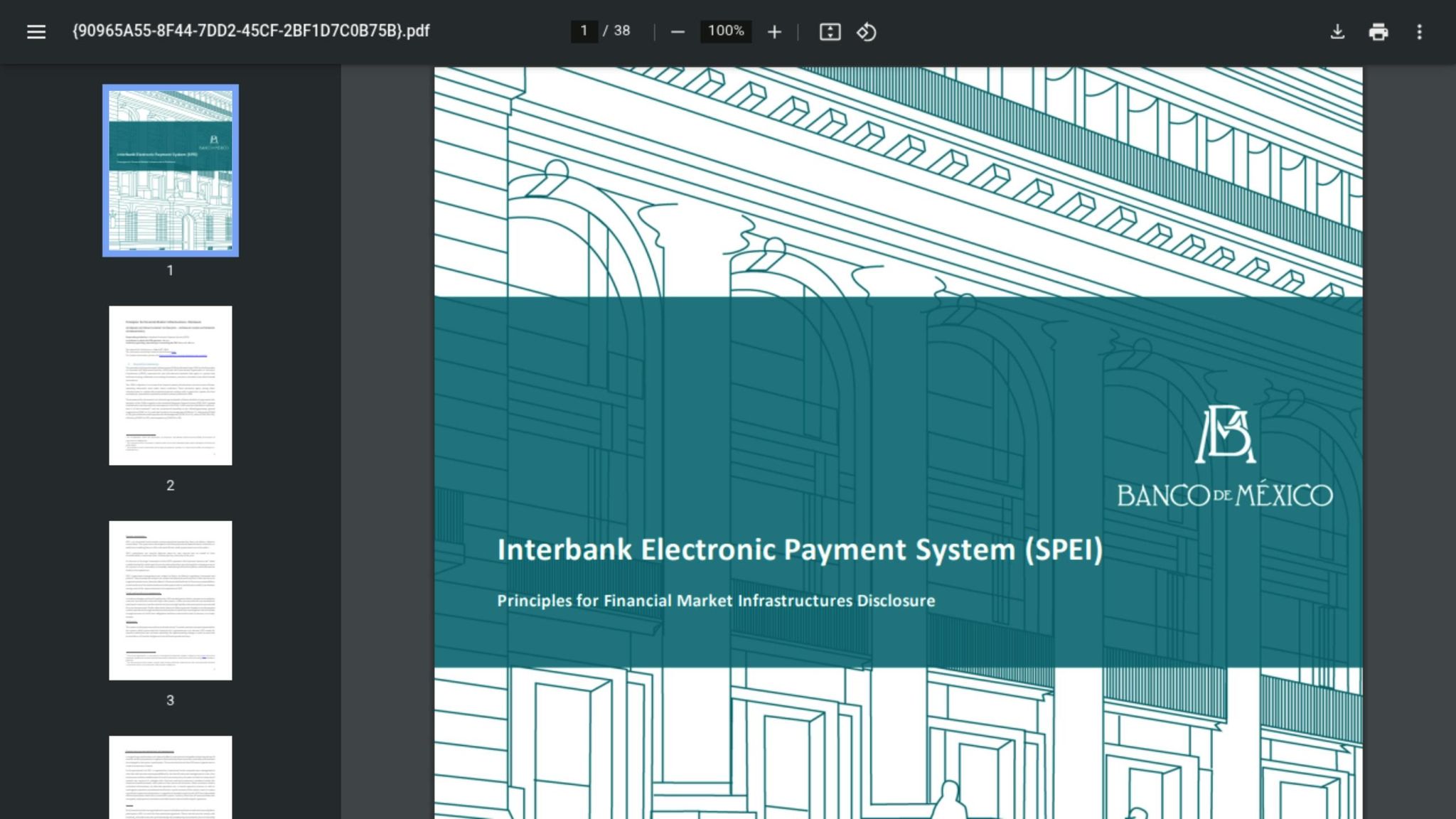
Task: Click the Principles for Financial Market Infrastructures subtitle
Action: [x=716, y=601]
